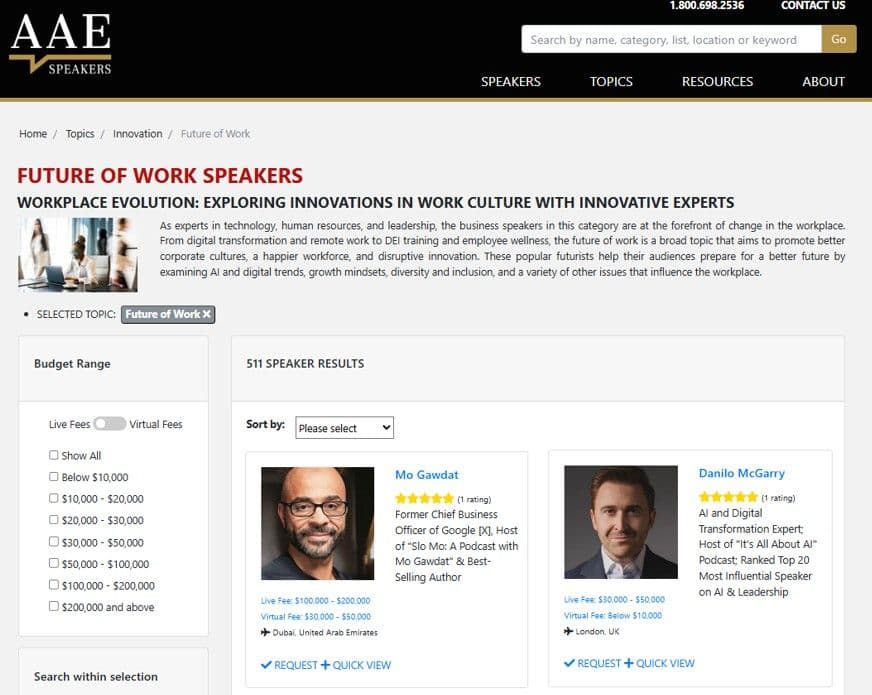Click Mo Gawdat's portrait photo
Screen dimensions: 872x695
318,523
